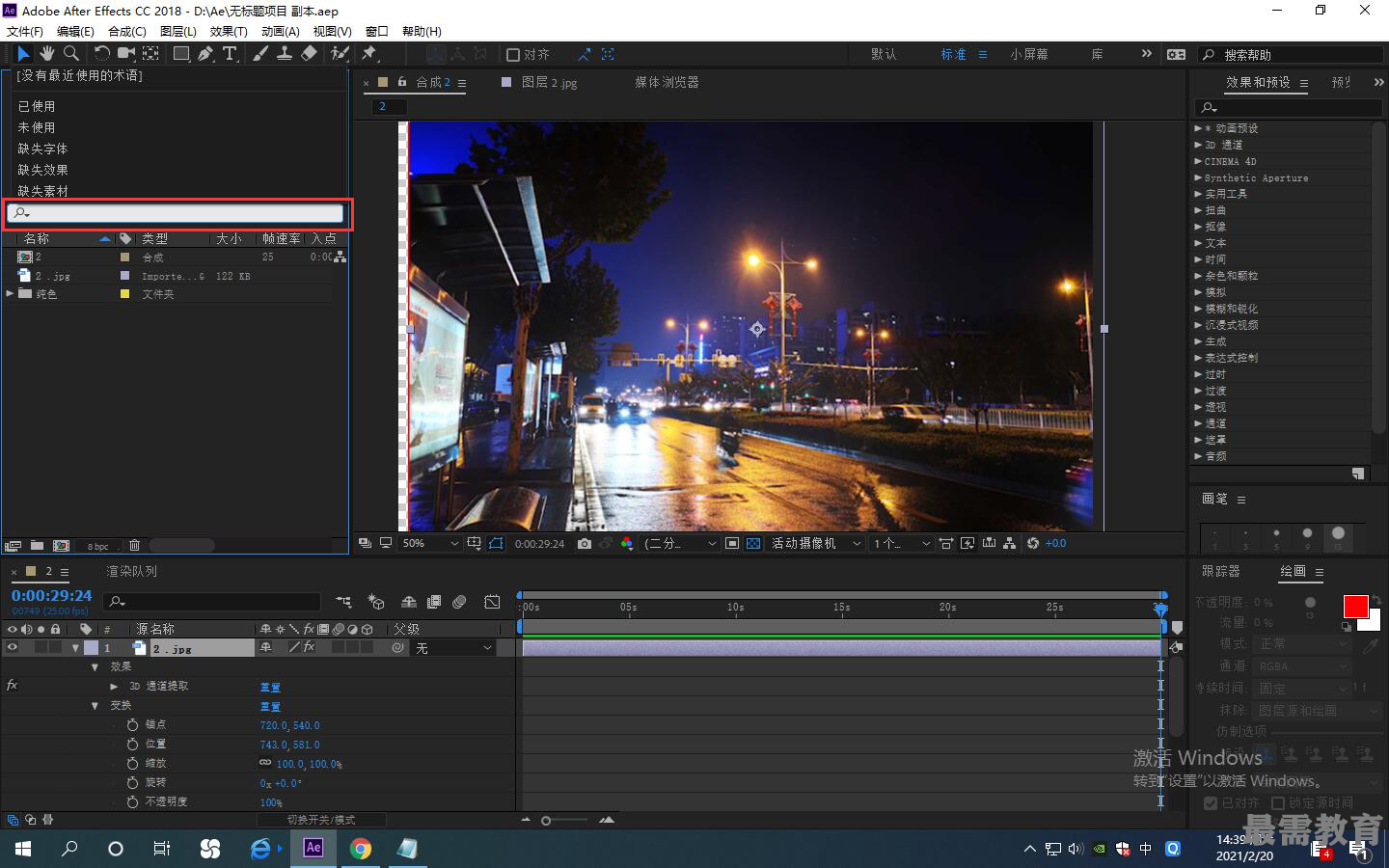Create new folder in project panel

tap(37, 546)
